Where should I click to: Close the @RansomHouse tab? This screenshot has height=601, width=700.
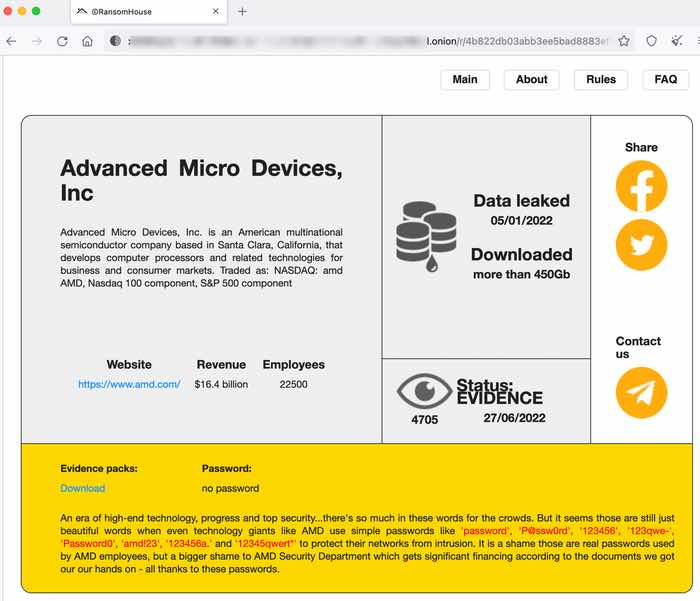pos(216,12)
